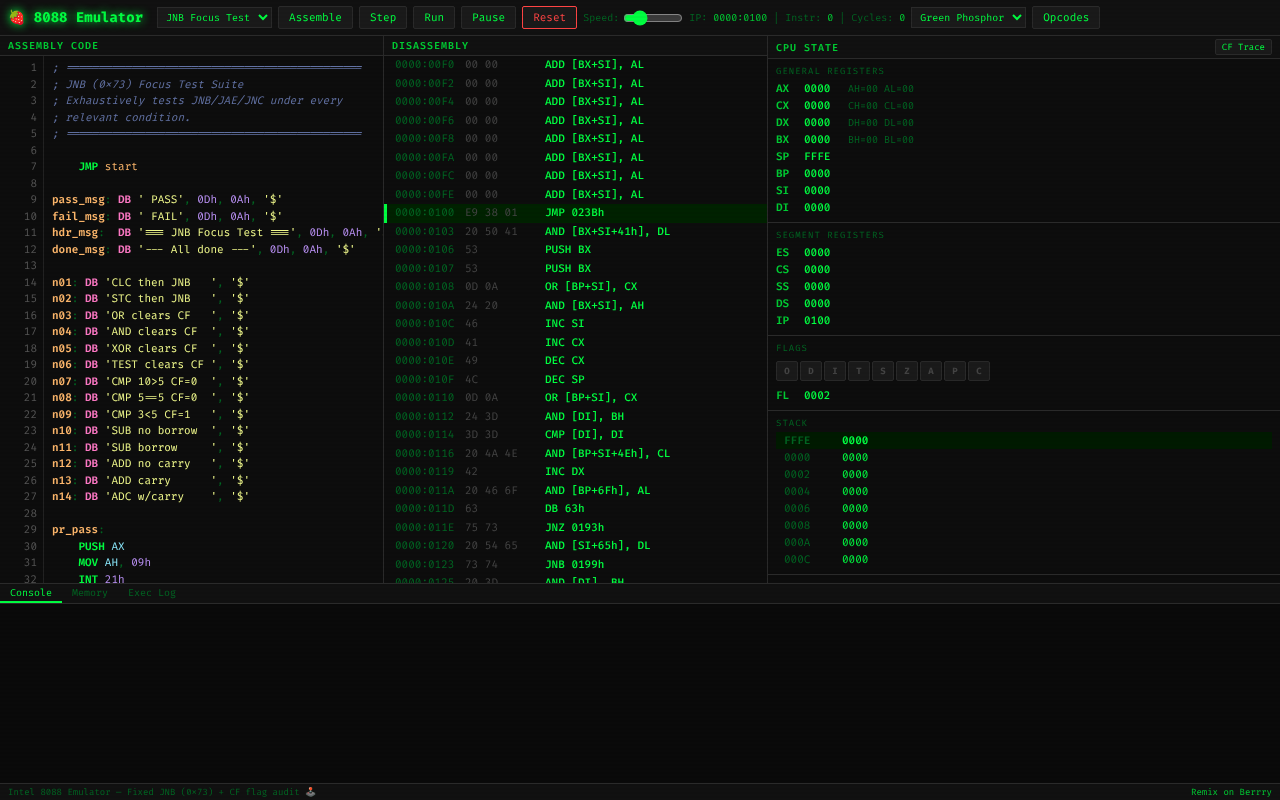This screenshot has height=800, width=1280.
Task: Select the JNZ 0193h disassembly row
Action: point(575,527)
